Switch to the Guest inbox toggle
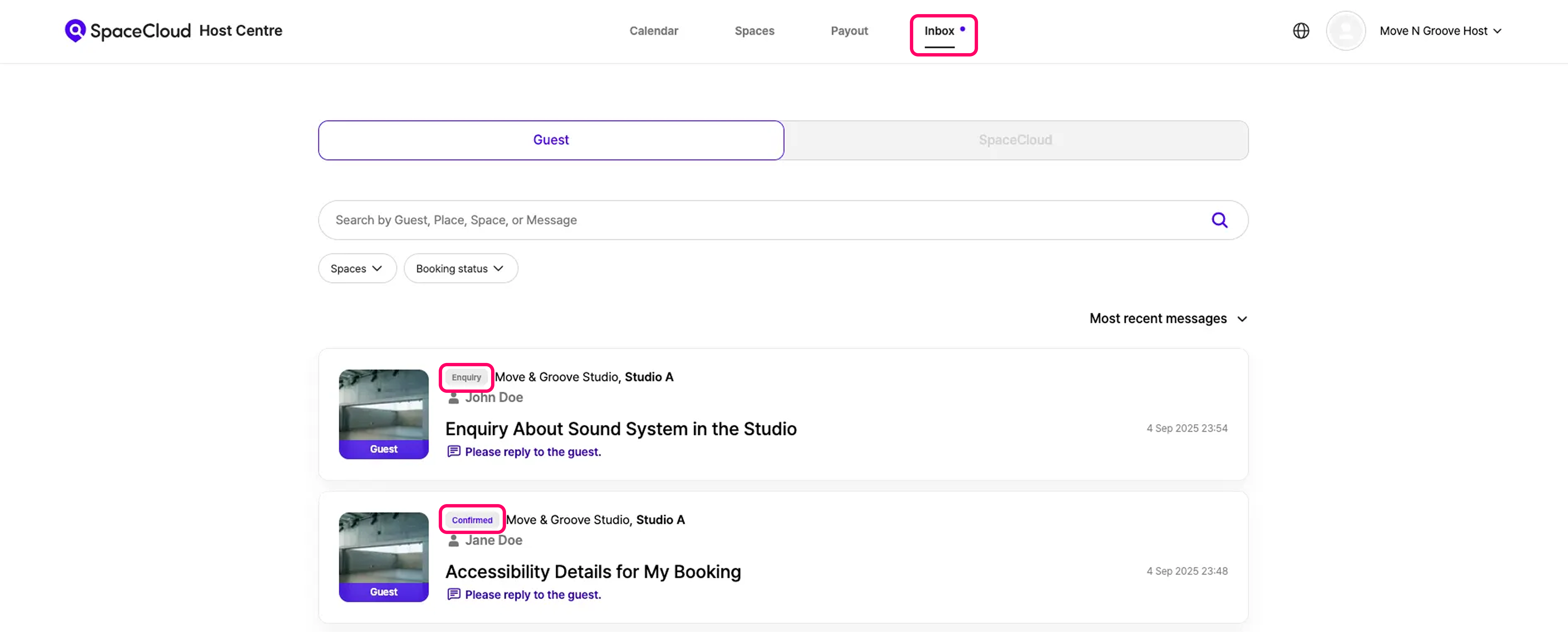This screenshot has width=1568, height=632. [x=550, y=140]
